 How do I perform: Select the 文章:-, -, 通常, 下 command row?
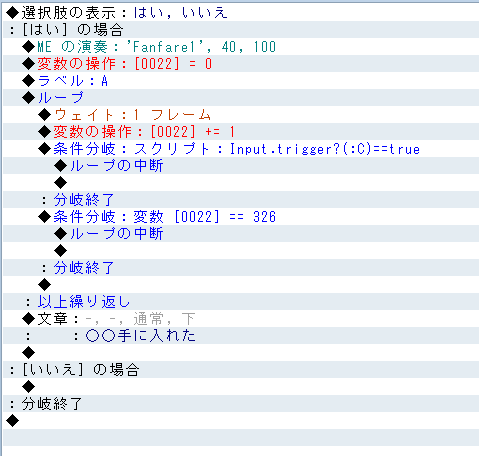pos(241,319)
